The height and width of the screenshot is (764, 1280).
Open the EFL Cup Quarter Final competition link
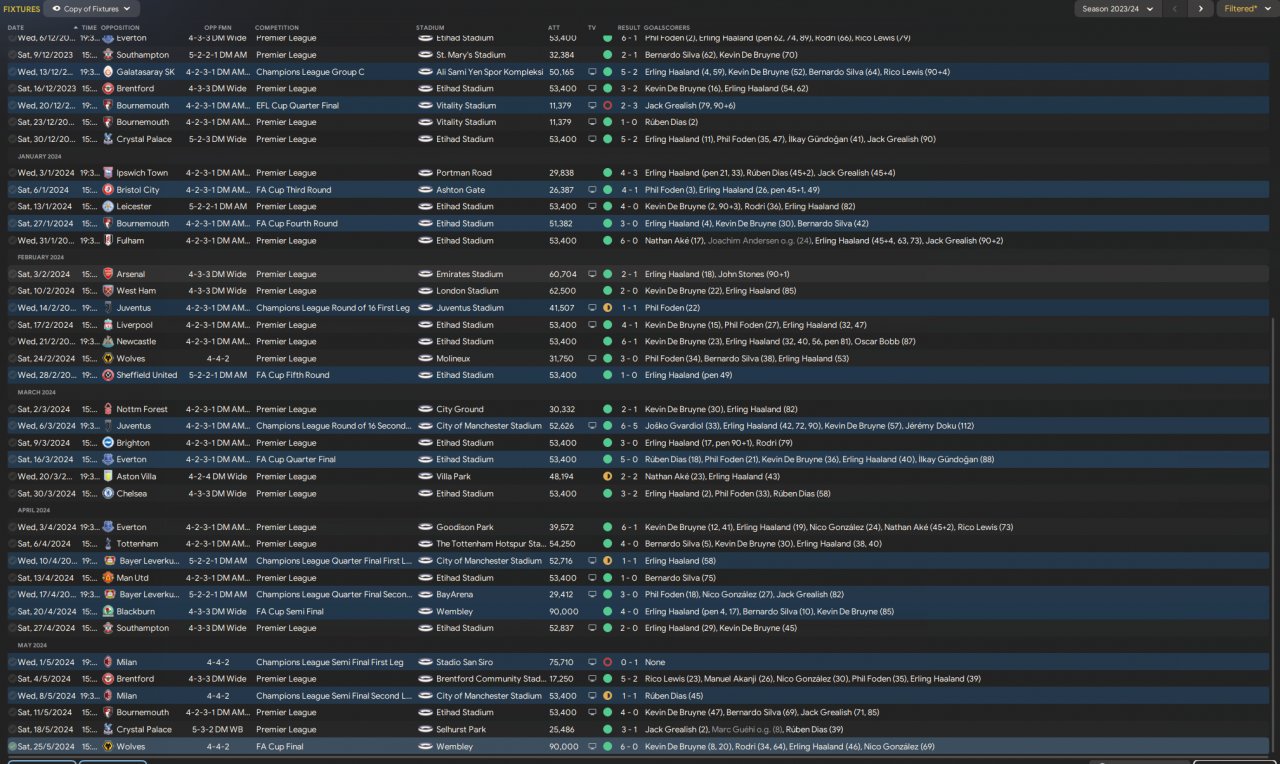click(300, 106)
